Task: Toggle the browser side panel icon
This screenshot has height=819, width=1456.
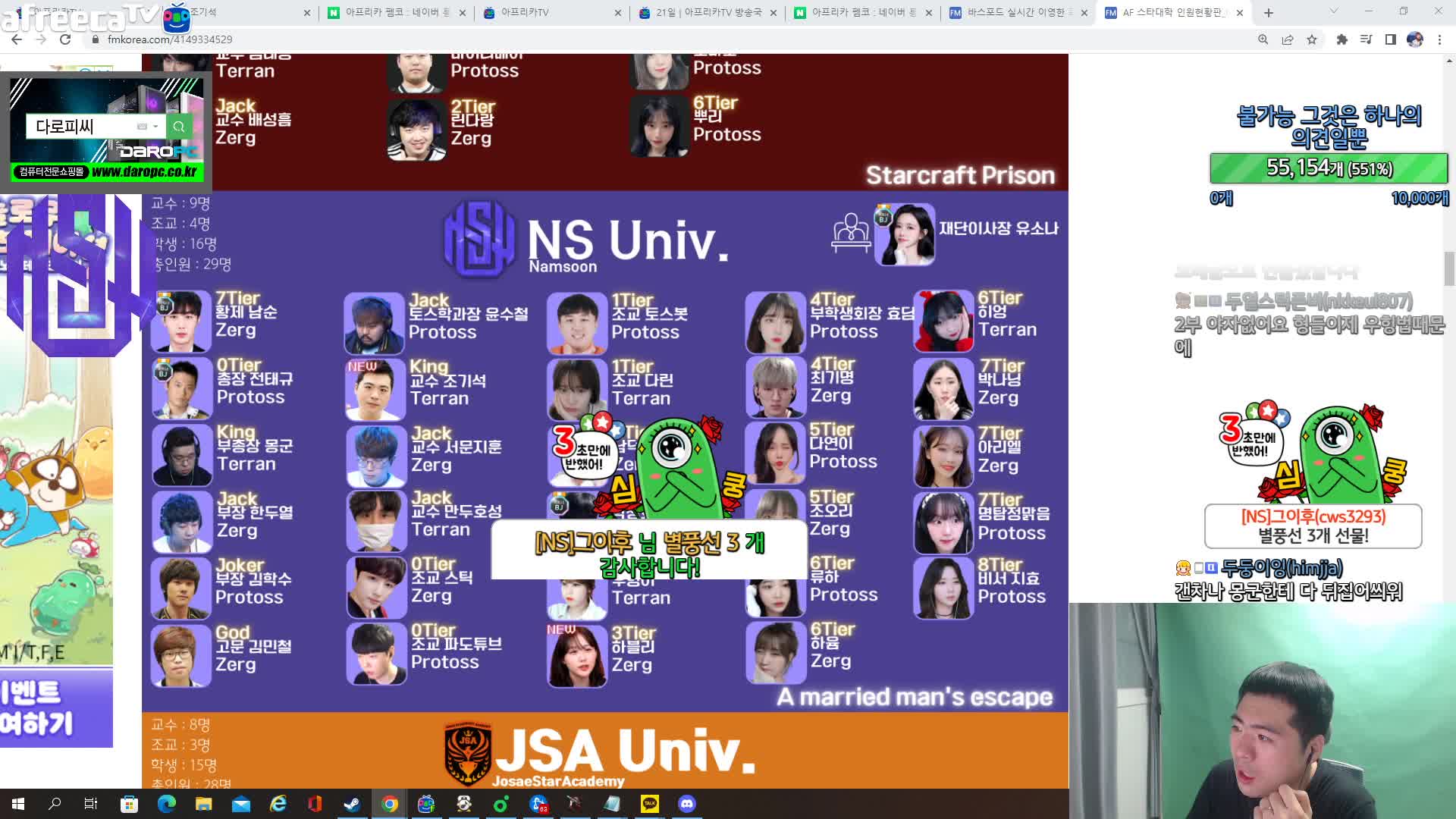Action: (x=1390, y=39)
